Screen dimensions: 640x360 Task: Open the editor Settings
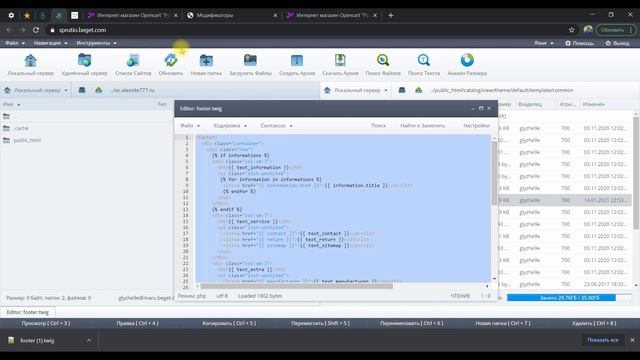(476, 126)
